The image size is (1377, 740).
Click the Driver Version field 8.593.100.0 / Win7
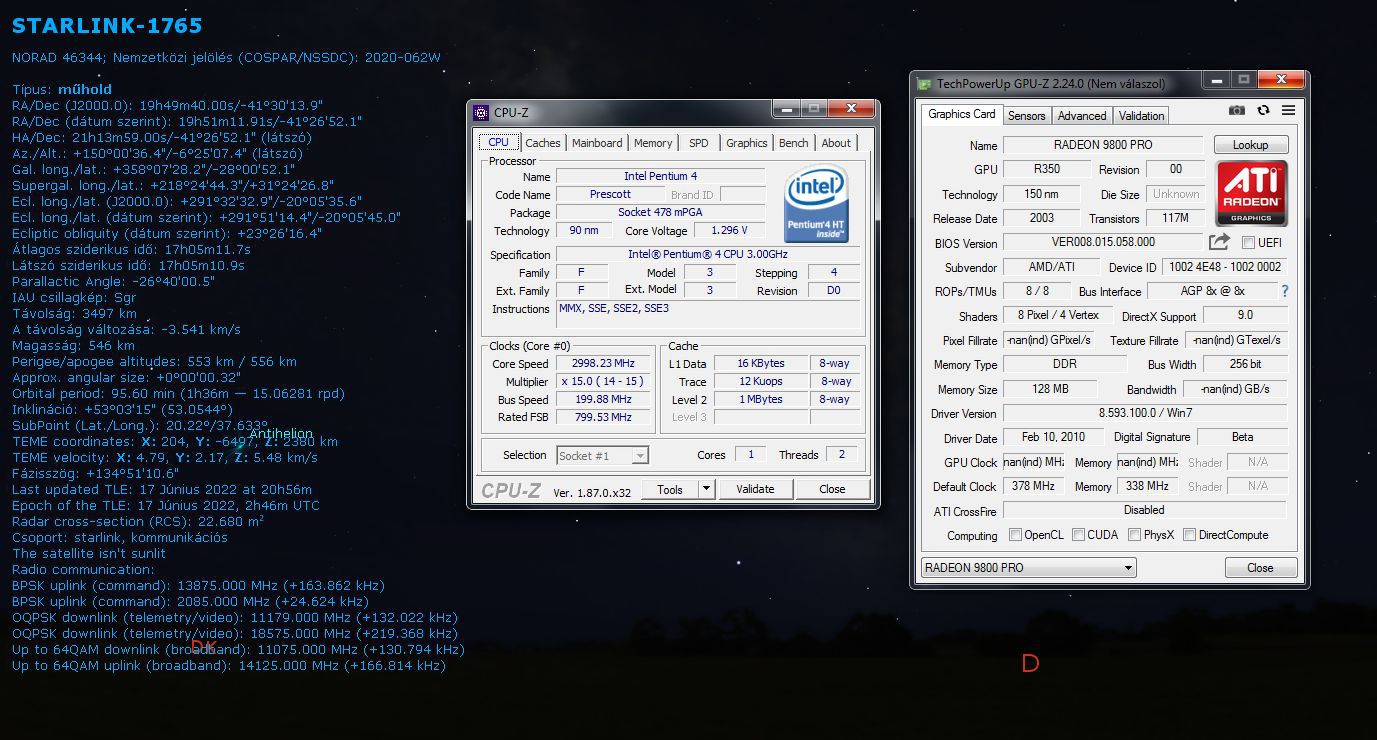[x=1145, y=413]
